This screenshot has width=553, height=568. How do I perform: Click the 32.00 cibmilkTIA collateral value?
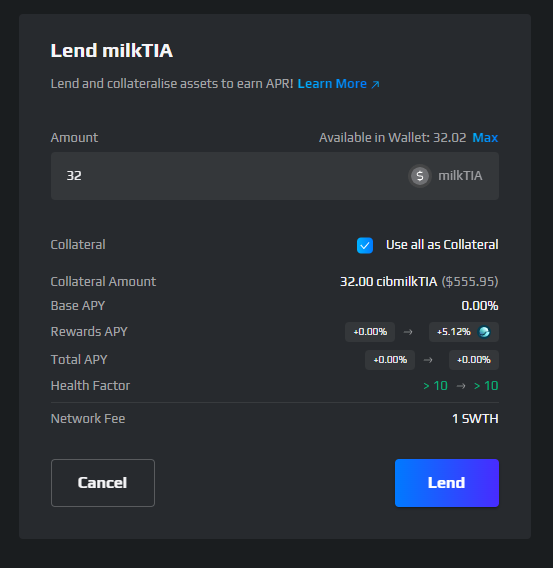[389, 281]
